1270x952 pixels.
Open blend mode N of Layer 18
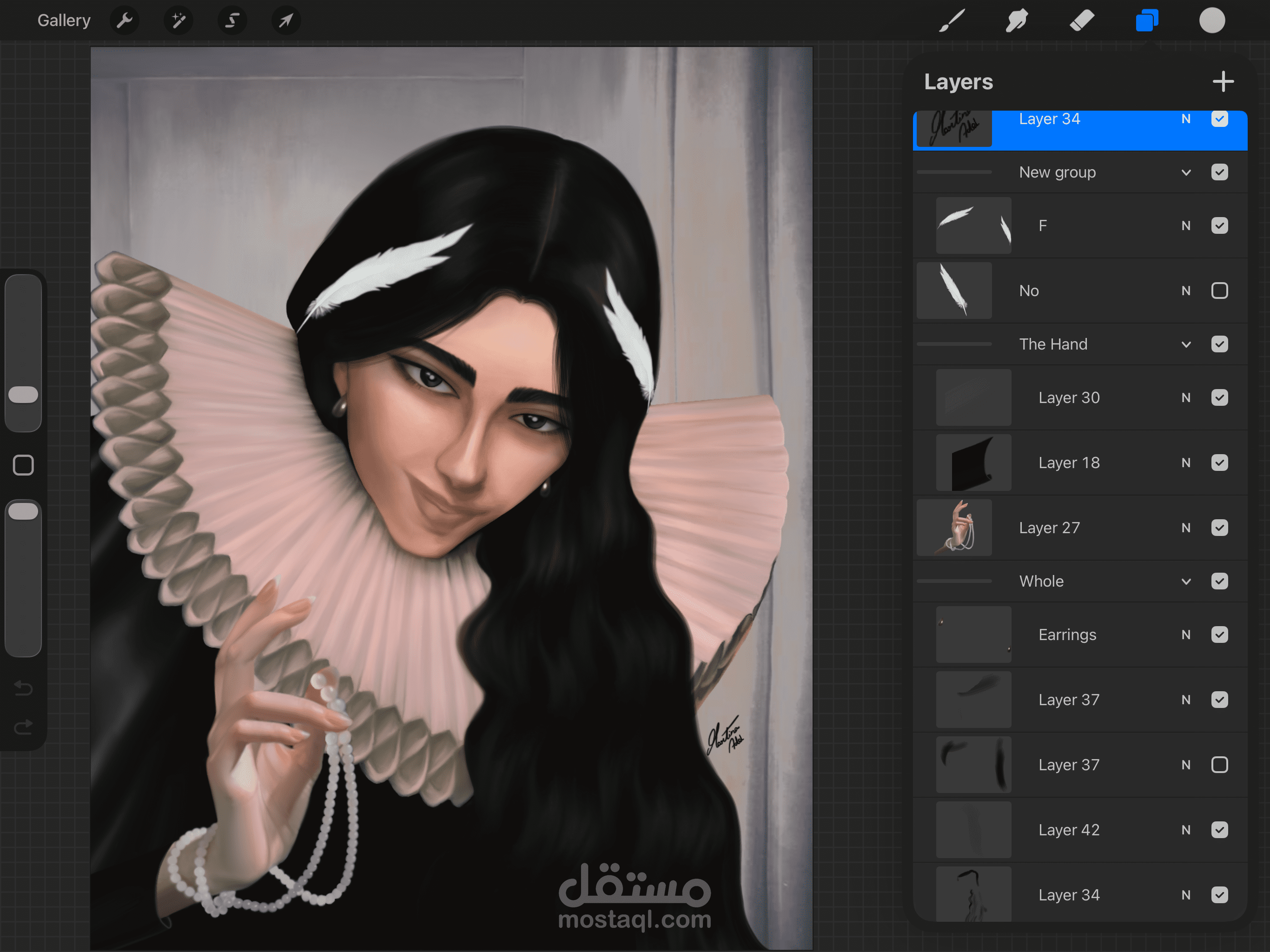tap(1185, 463)
